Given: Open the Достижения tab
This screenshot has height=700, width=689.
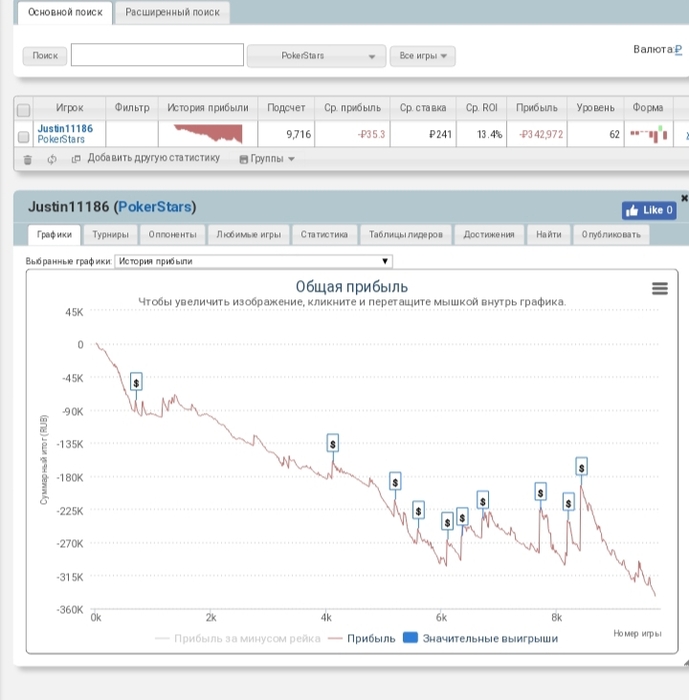Looking at the screenshot, I should 489,235.
